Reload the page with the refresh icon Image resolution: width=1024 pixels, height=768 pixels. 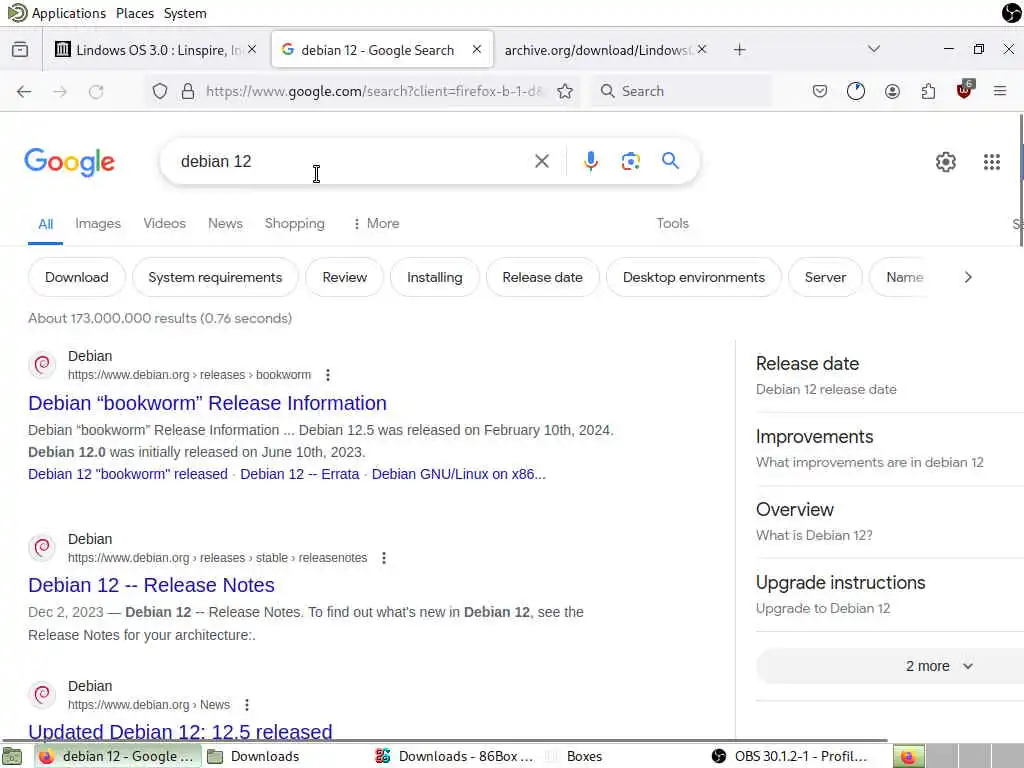coord(96,91)
